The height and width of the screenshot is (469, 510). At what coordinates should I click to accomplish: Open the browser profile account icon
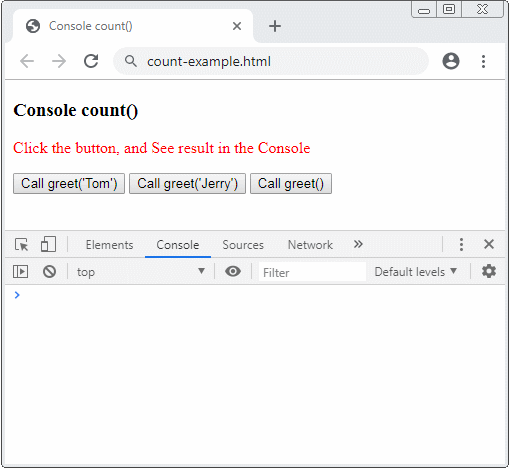coord(451,61)
